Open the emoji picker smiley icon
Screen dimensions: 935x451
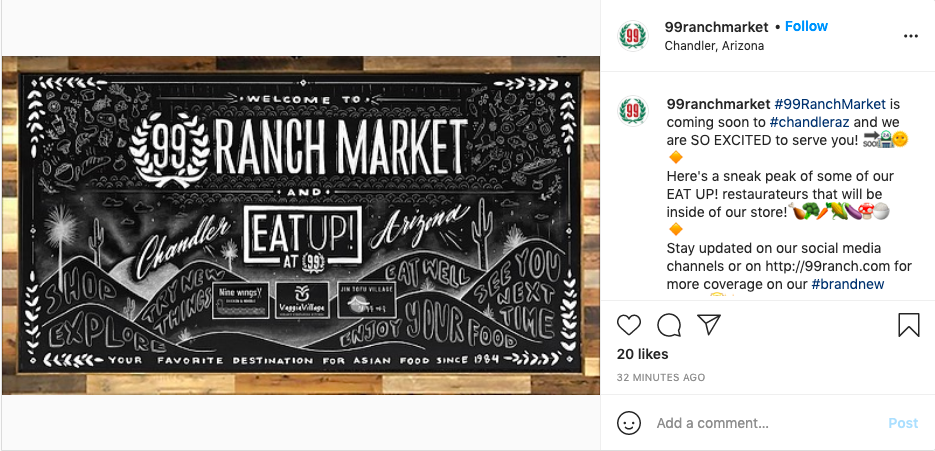629,423
